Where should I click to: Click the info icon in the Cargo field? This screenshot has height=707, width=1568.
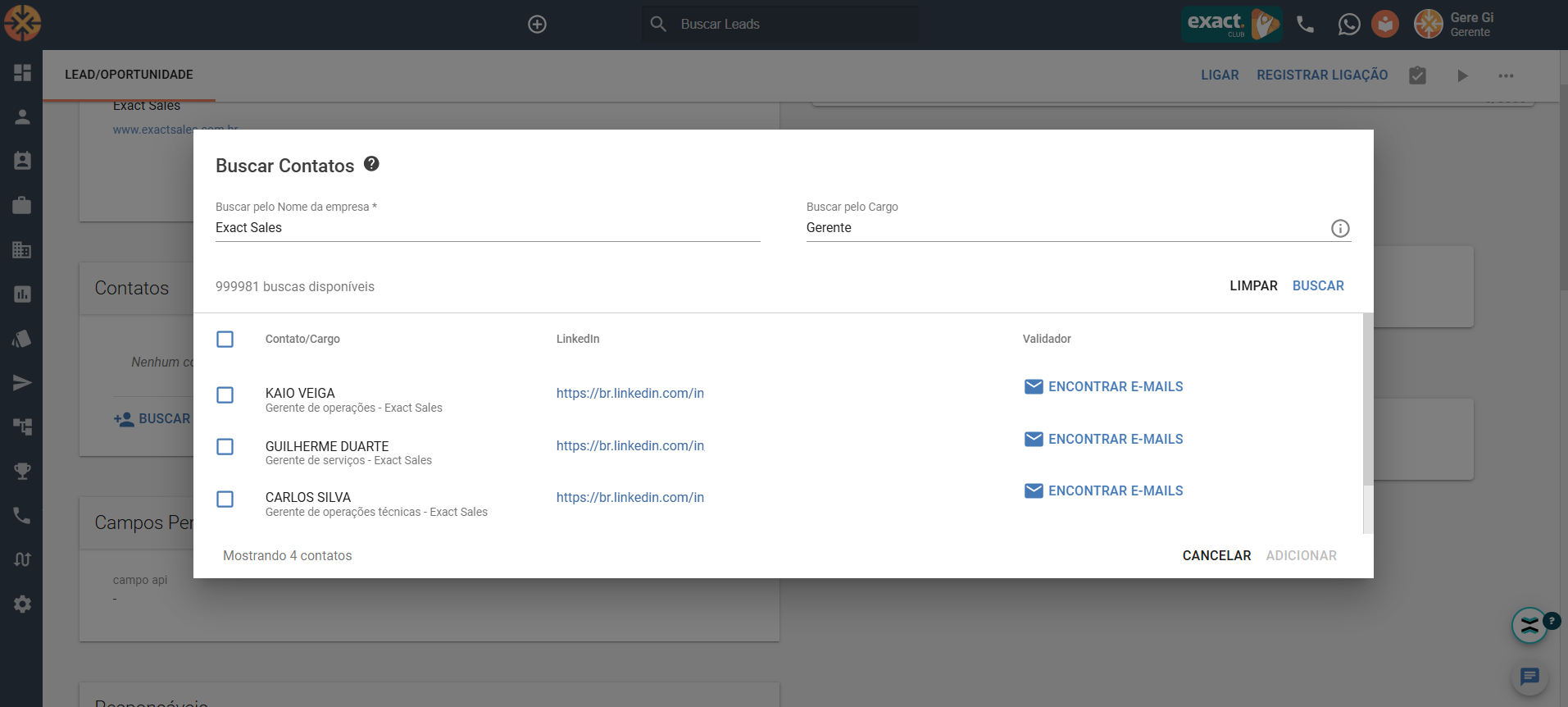1340,228
